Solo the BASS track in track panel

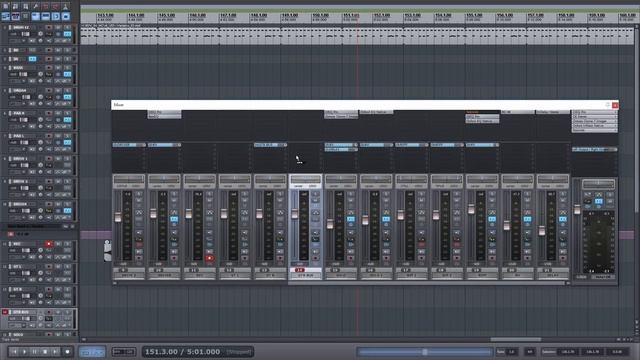(67, 68)
